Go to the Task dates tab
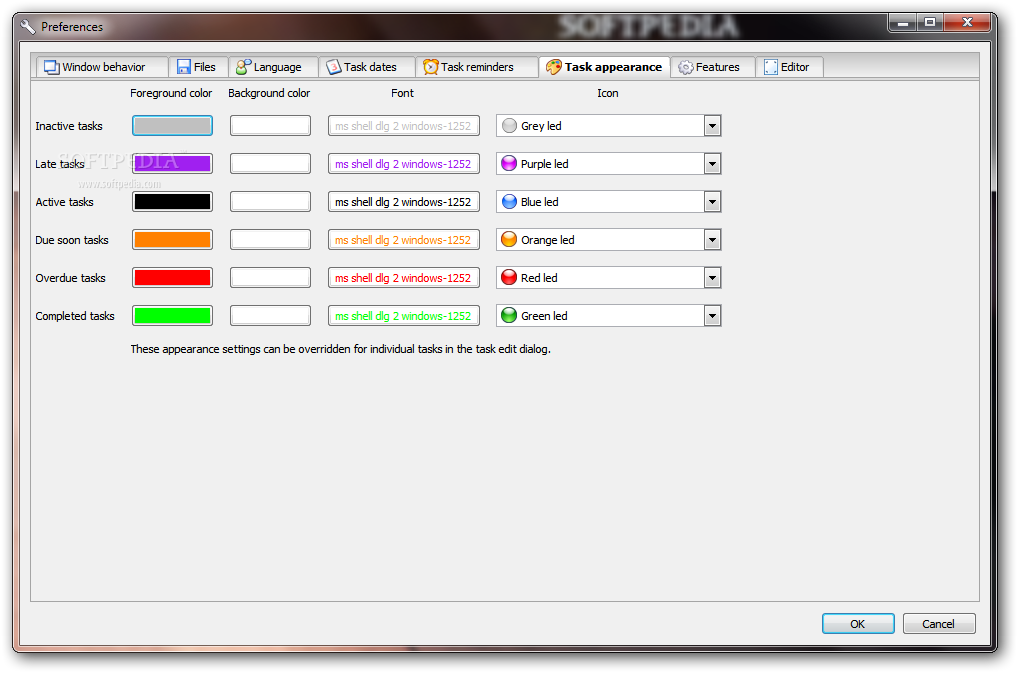The image size is (1018, 673). [366, 67]
